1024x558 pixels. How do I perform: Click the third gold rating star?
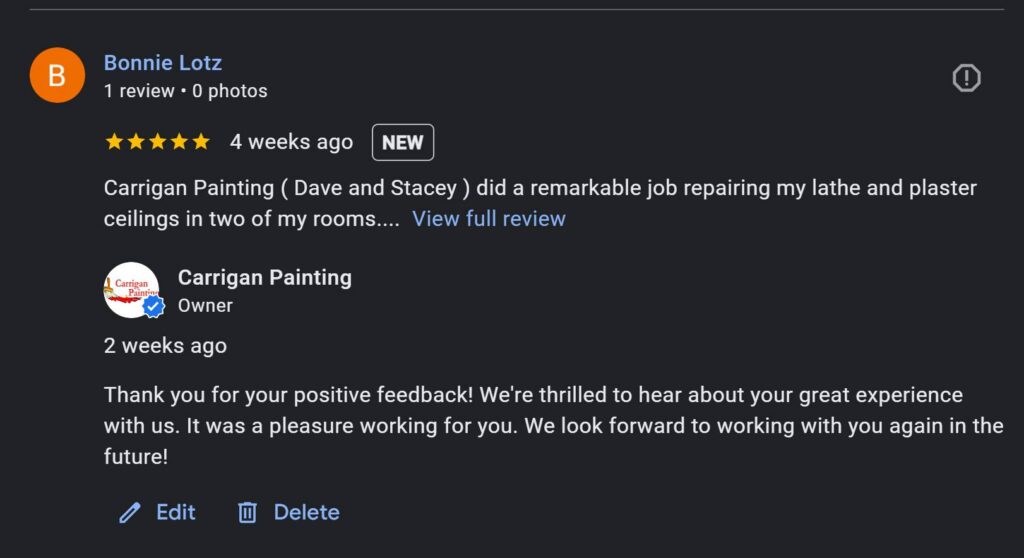[158, 142]
